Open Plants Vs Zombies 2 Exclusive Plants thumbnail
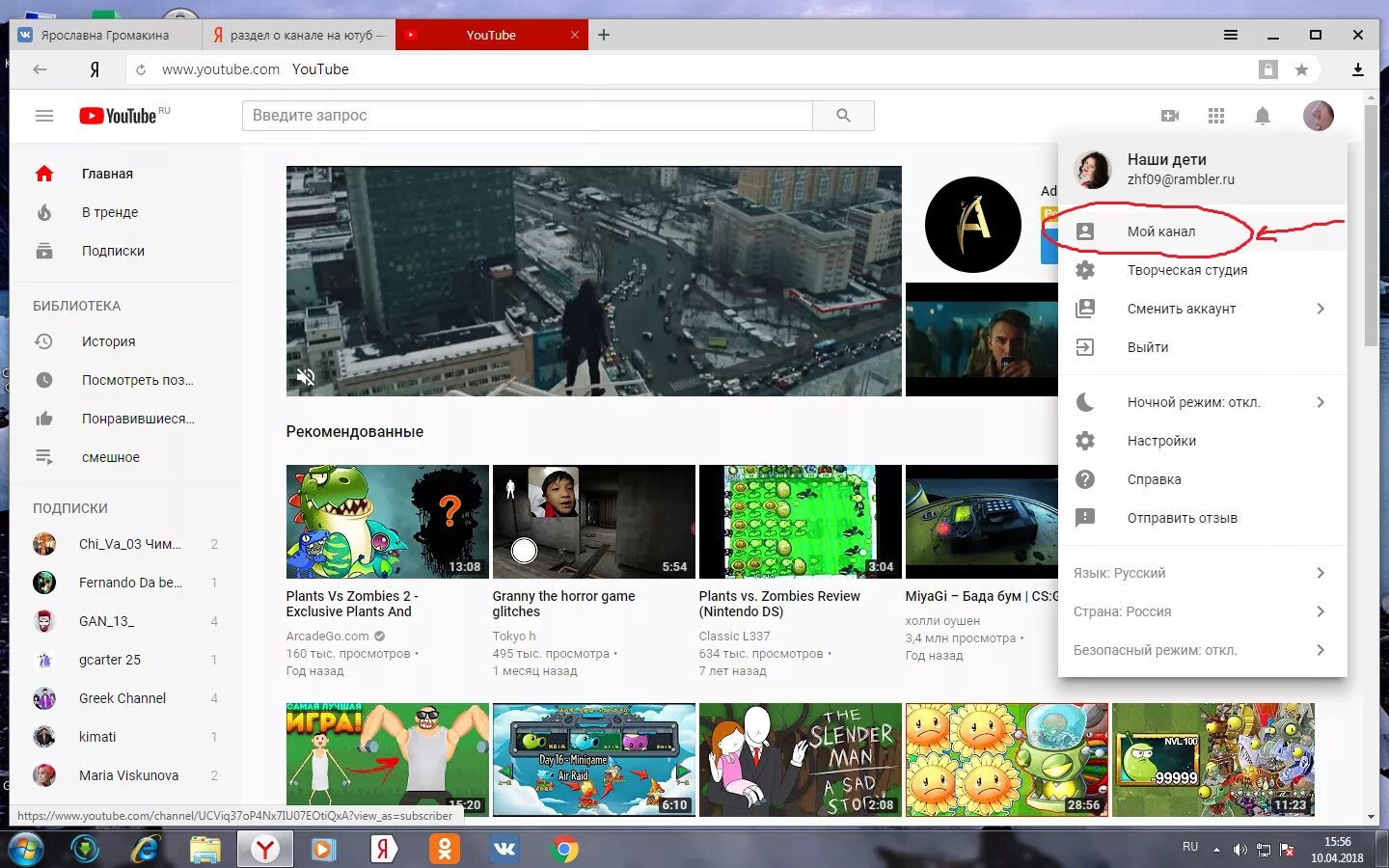 (387, 522)
